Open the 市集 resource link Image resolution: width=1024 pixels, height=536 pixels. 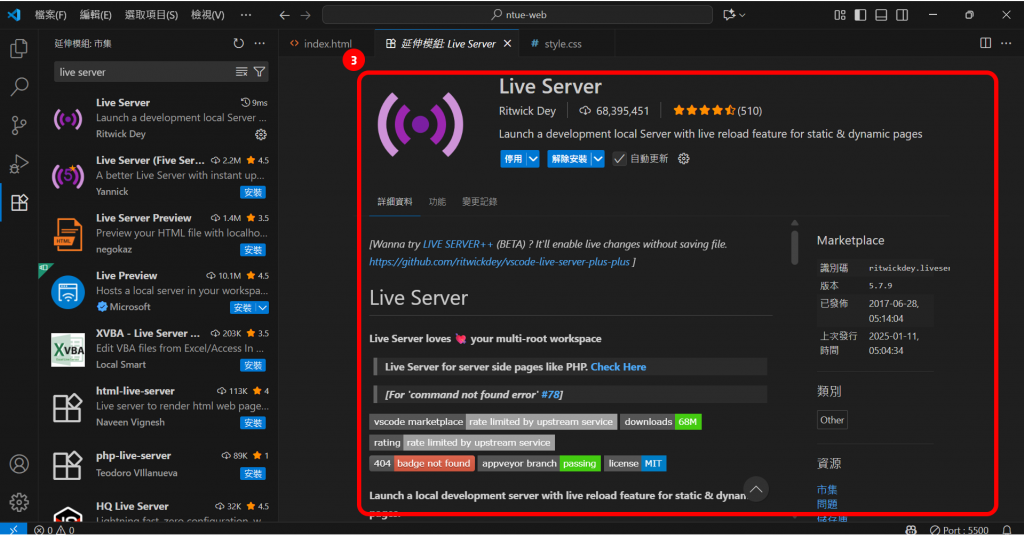pyautogui.click(x=827, y=489)
